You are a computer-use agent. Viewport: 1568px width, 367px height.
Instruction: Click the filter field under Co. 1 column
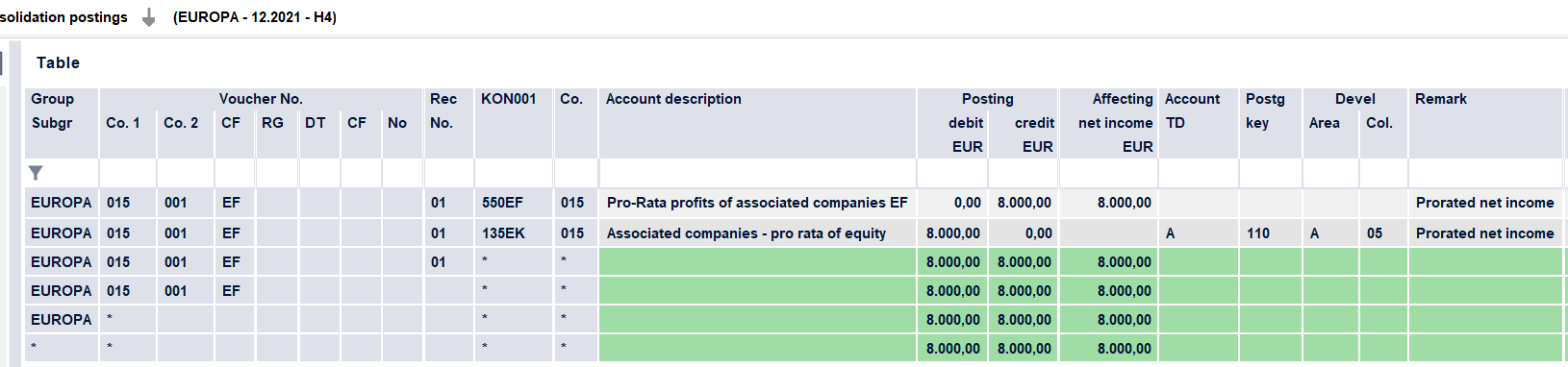coord(127,173)
